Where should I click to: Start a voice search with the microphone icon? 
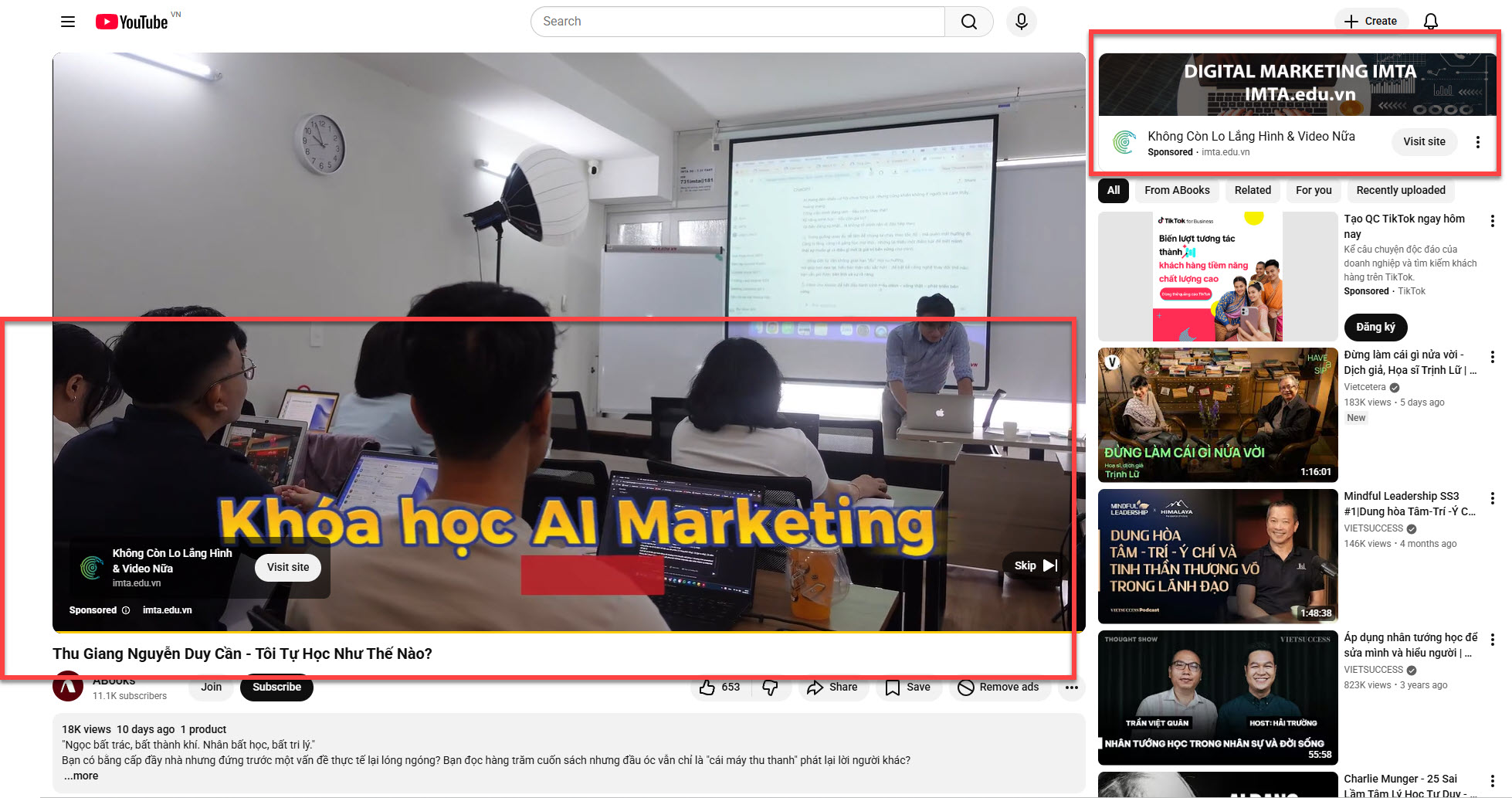pyautogui.click(x=1021, y=21)
